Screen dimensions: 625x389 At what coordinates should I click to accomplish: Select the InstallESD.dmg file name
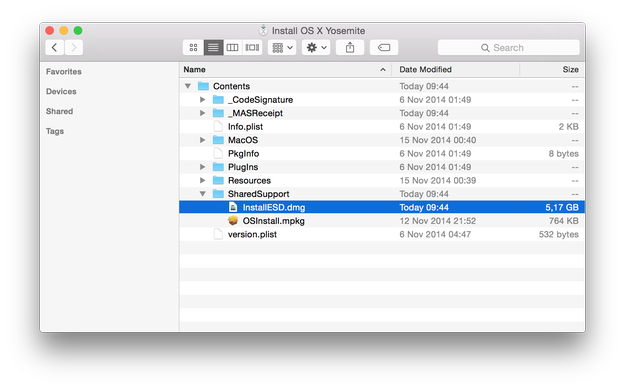[274, 207]
